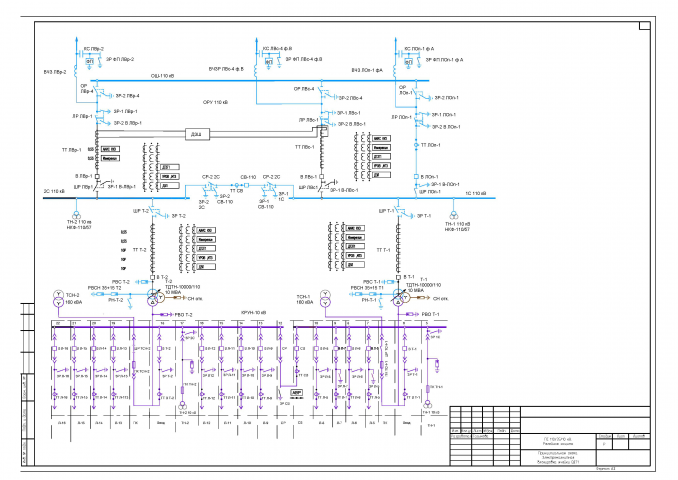
Task: Select the ТТ ЛВс-1 label
Action: click(x=304, y=147)
